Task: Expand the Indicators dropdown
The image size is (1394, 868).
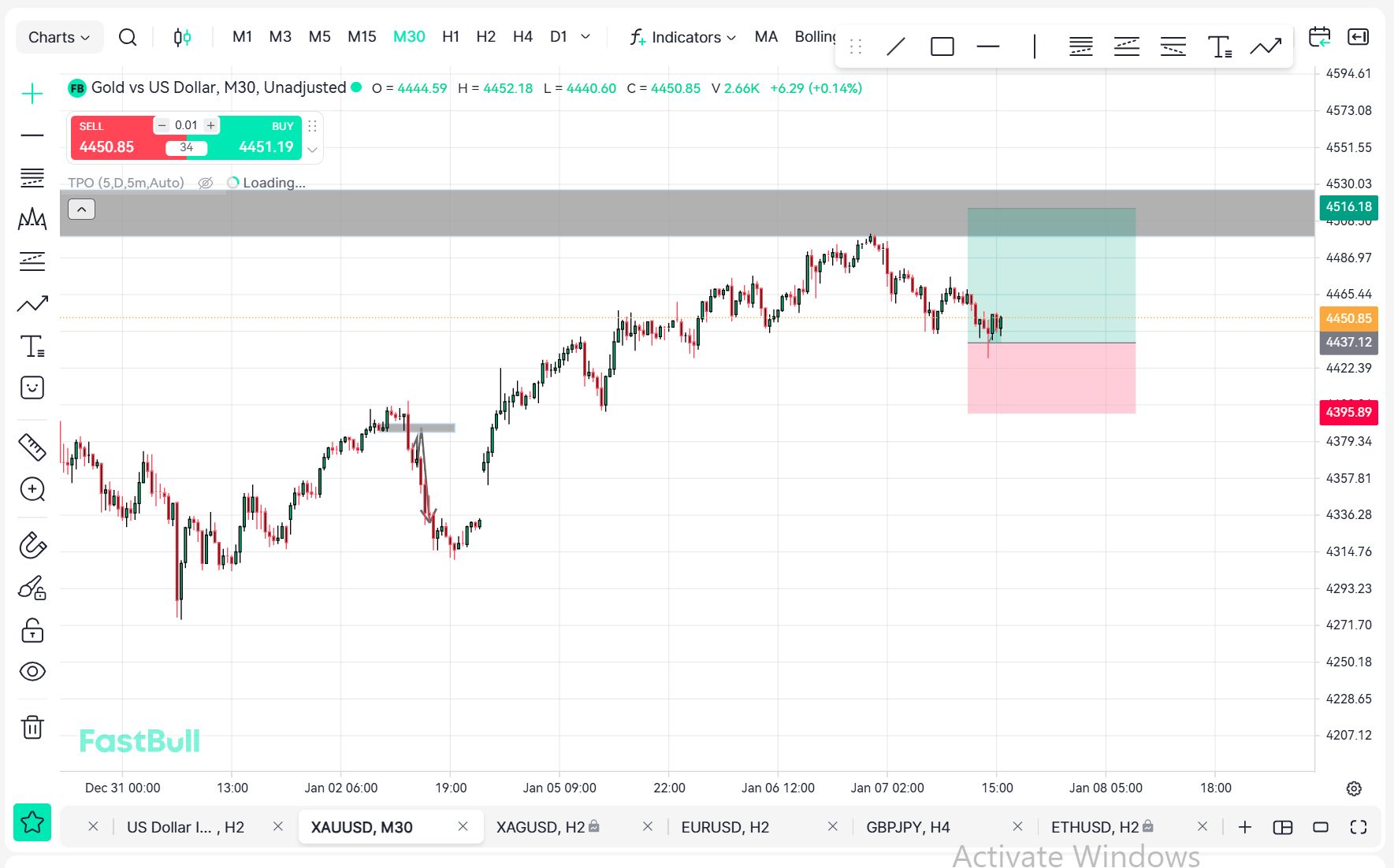Action: click(683, 37)
